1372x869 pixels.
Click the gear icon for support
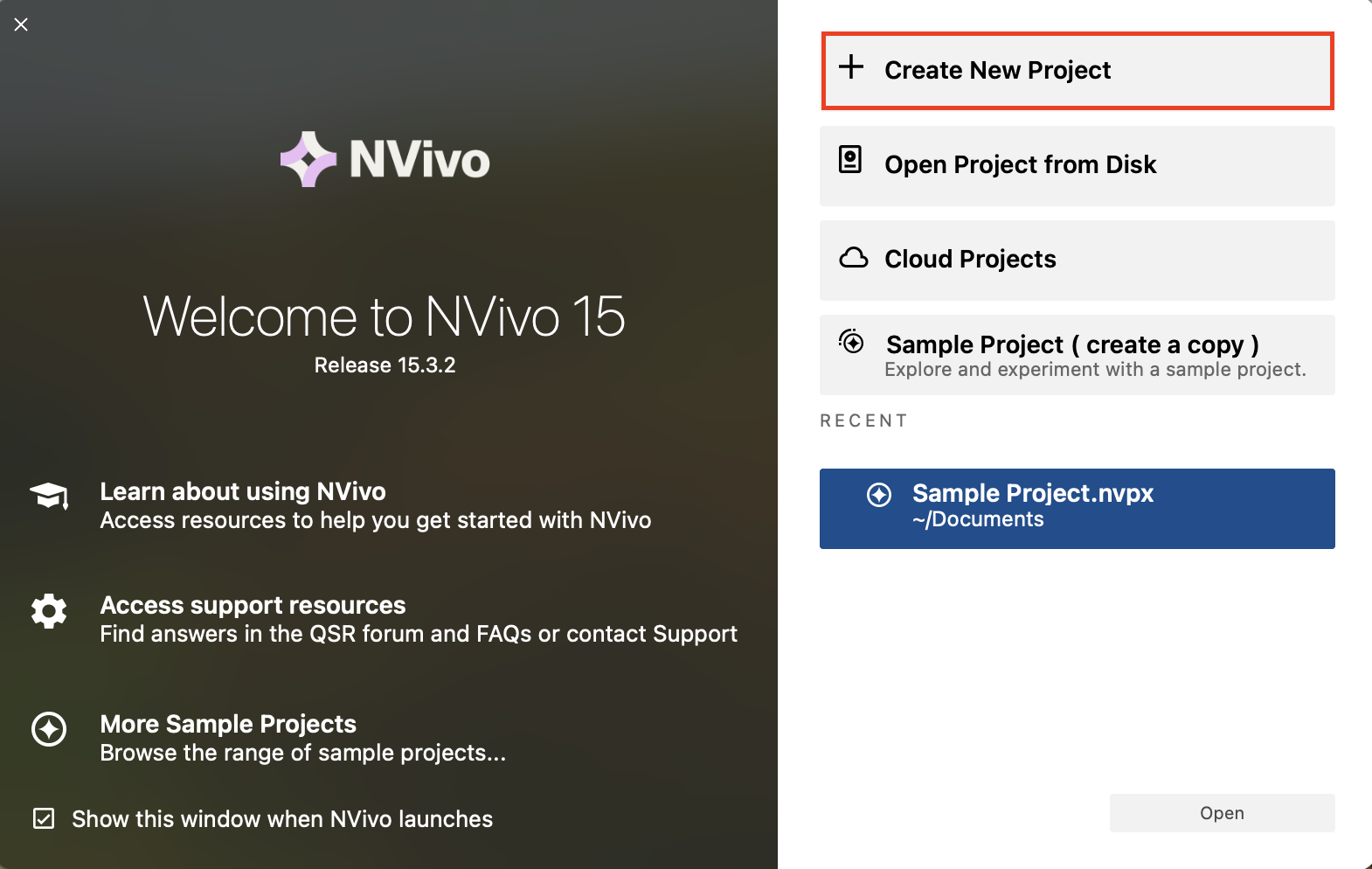(49, 611)
